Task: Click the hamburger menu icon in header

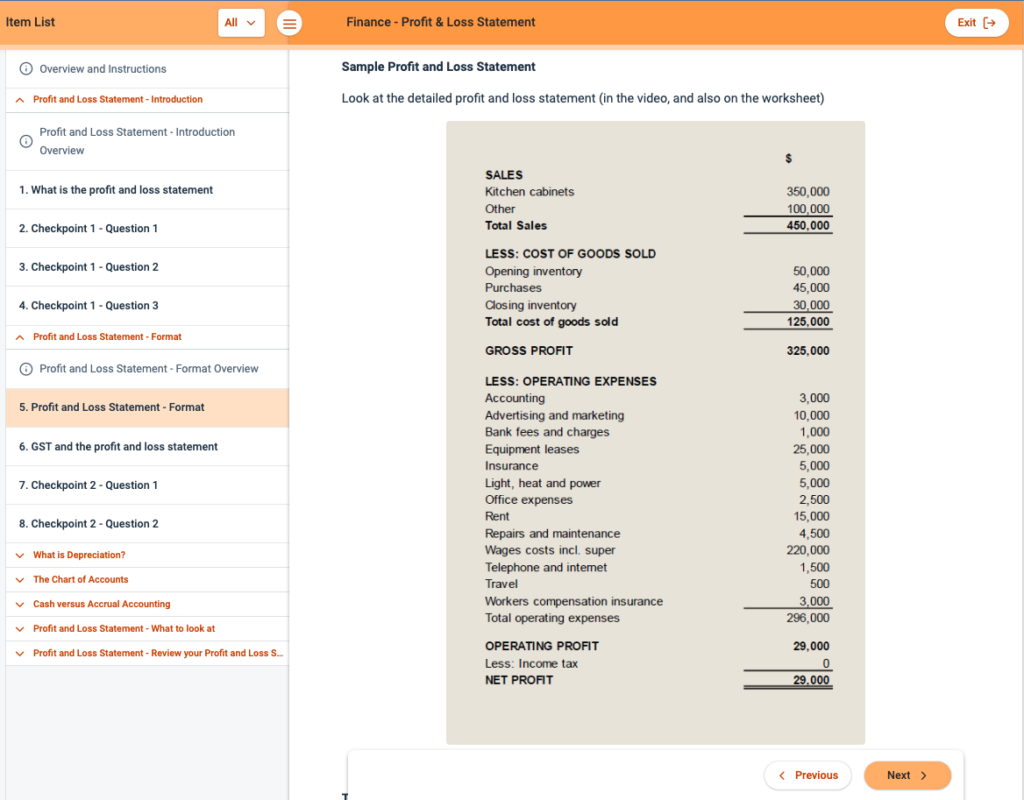Action: (x=289, y=24)
